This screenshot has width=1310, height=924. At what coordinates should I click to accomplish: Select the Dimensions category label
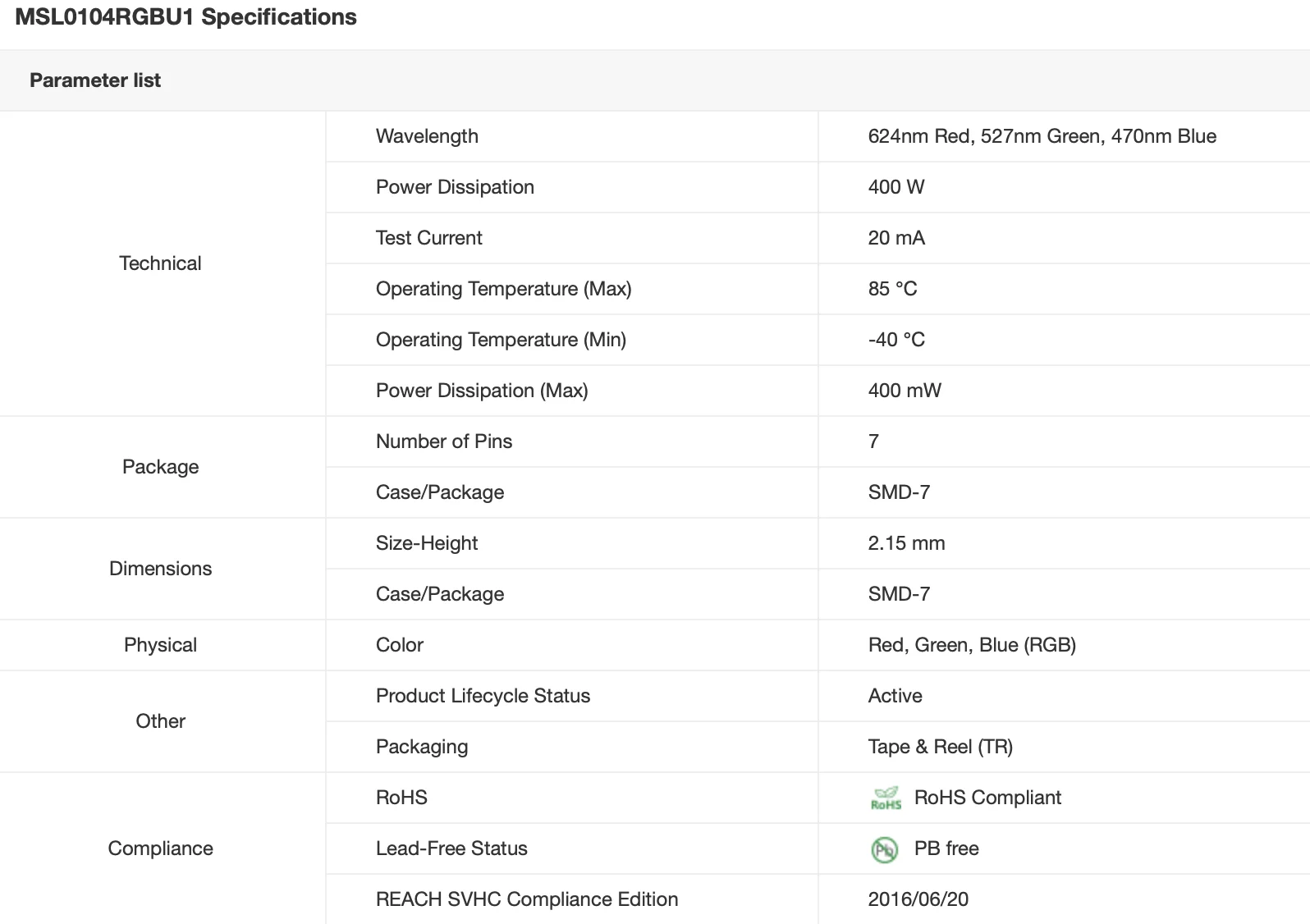(x=160, y=569)
